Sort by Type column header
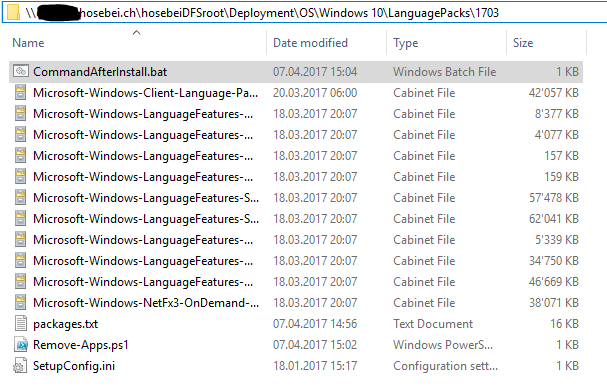Viewport: 607px width, 392px height. click(406, 43)
